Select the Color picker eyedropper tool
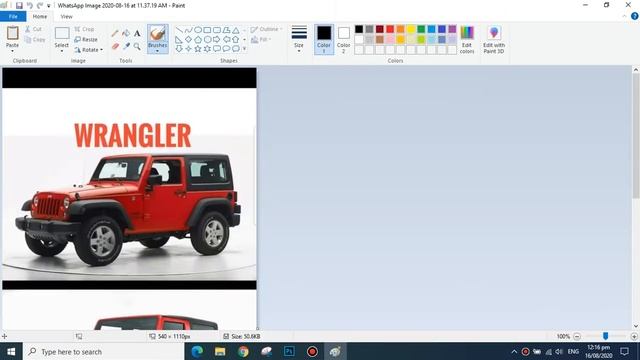This screenshot has width=640, height=360. [x=126, y=47]
